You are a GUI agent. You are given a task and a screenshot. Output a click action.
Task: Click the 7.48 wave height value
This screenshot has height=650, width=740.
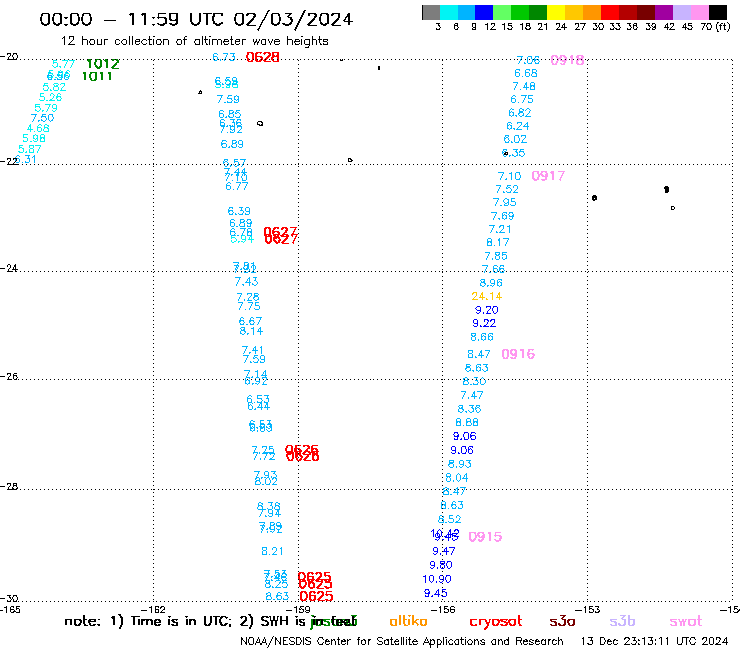pos(524,86)
